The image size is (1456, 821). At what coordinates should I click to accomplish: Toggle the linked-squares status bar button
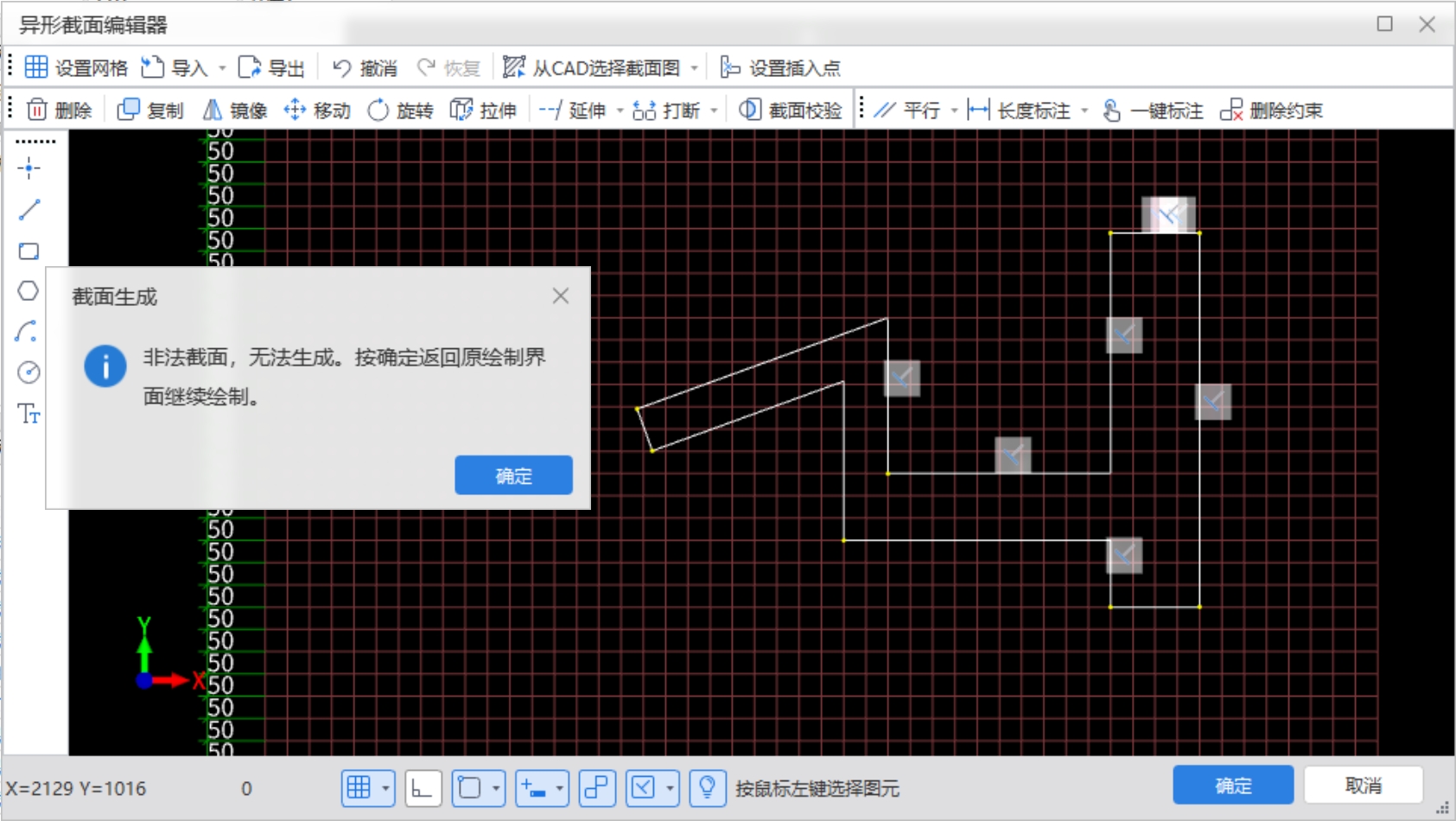coord(597,788)
